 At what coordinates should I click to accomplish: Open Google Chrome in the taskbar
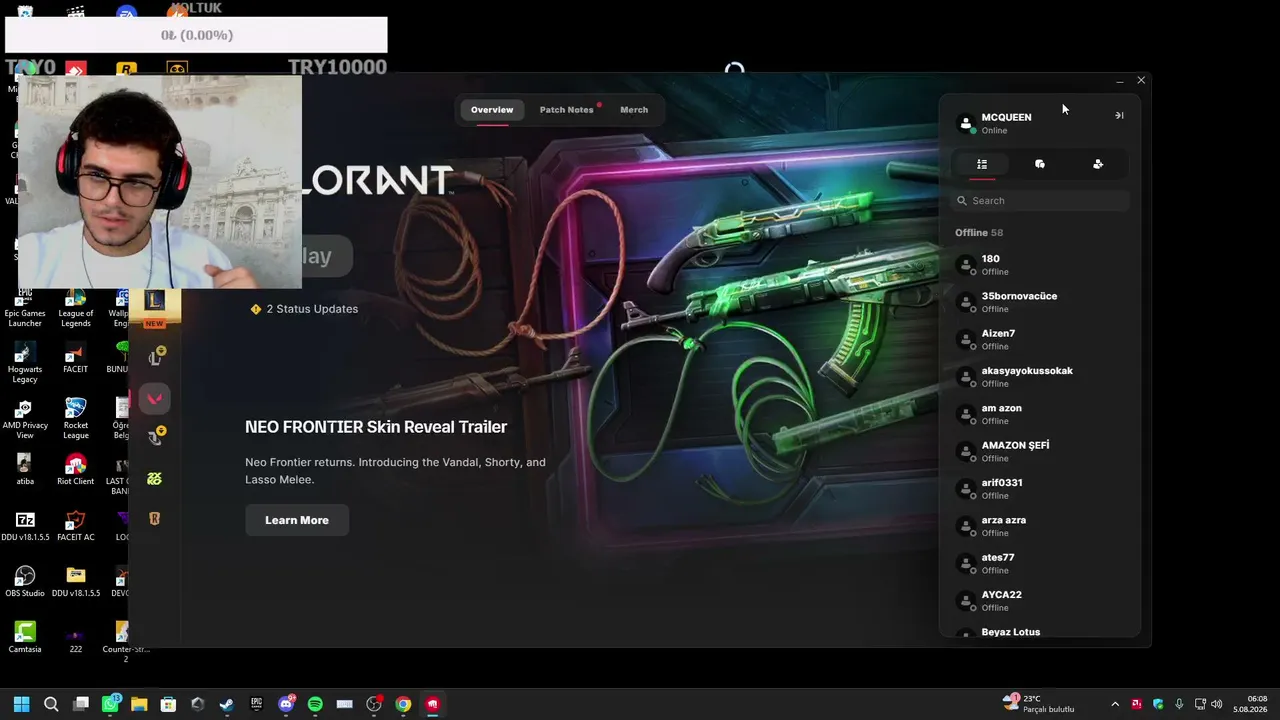pos(403,704)
